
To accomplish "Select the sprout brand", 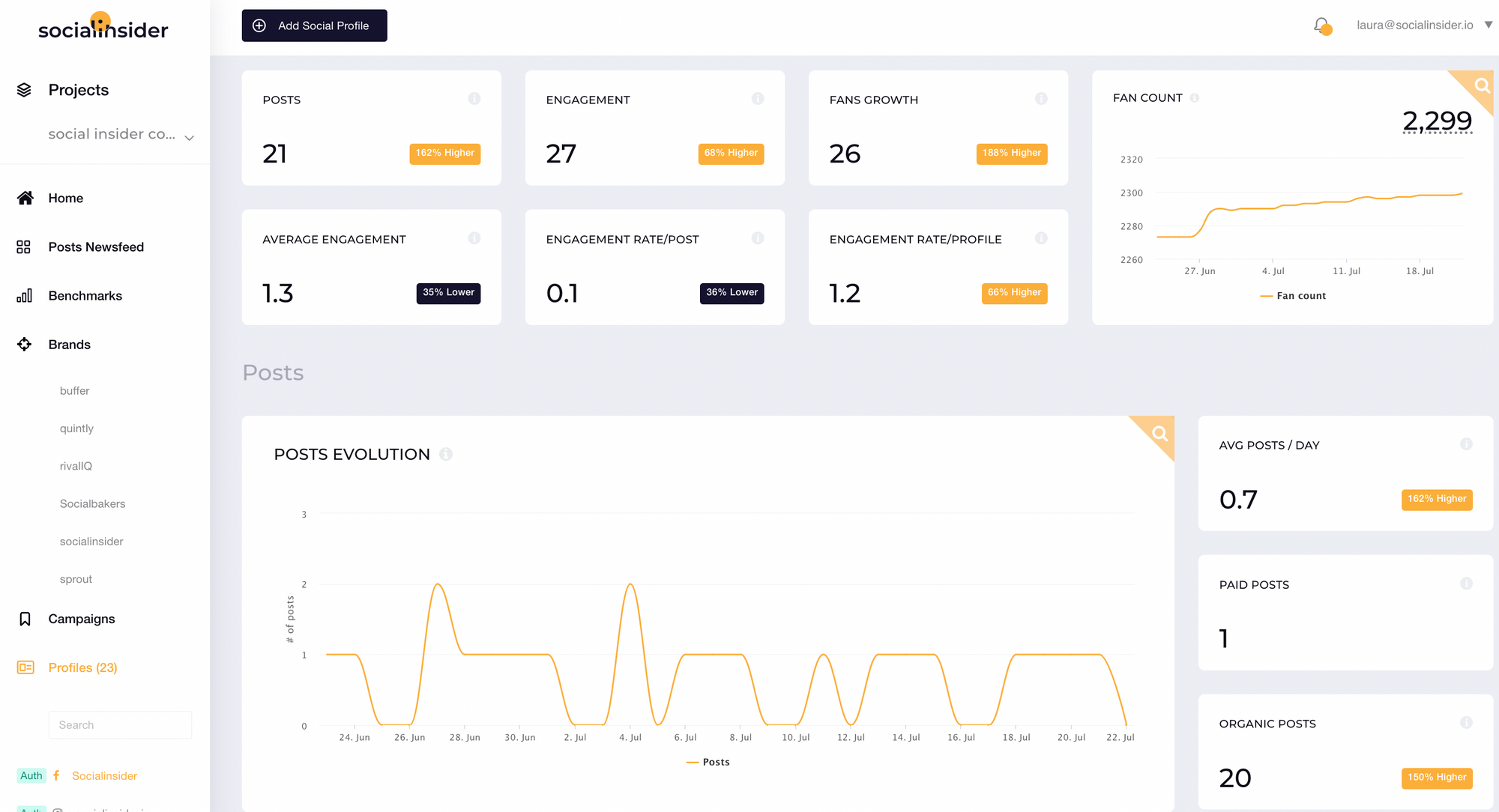I will [76, 579].
